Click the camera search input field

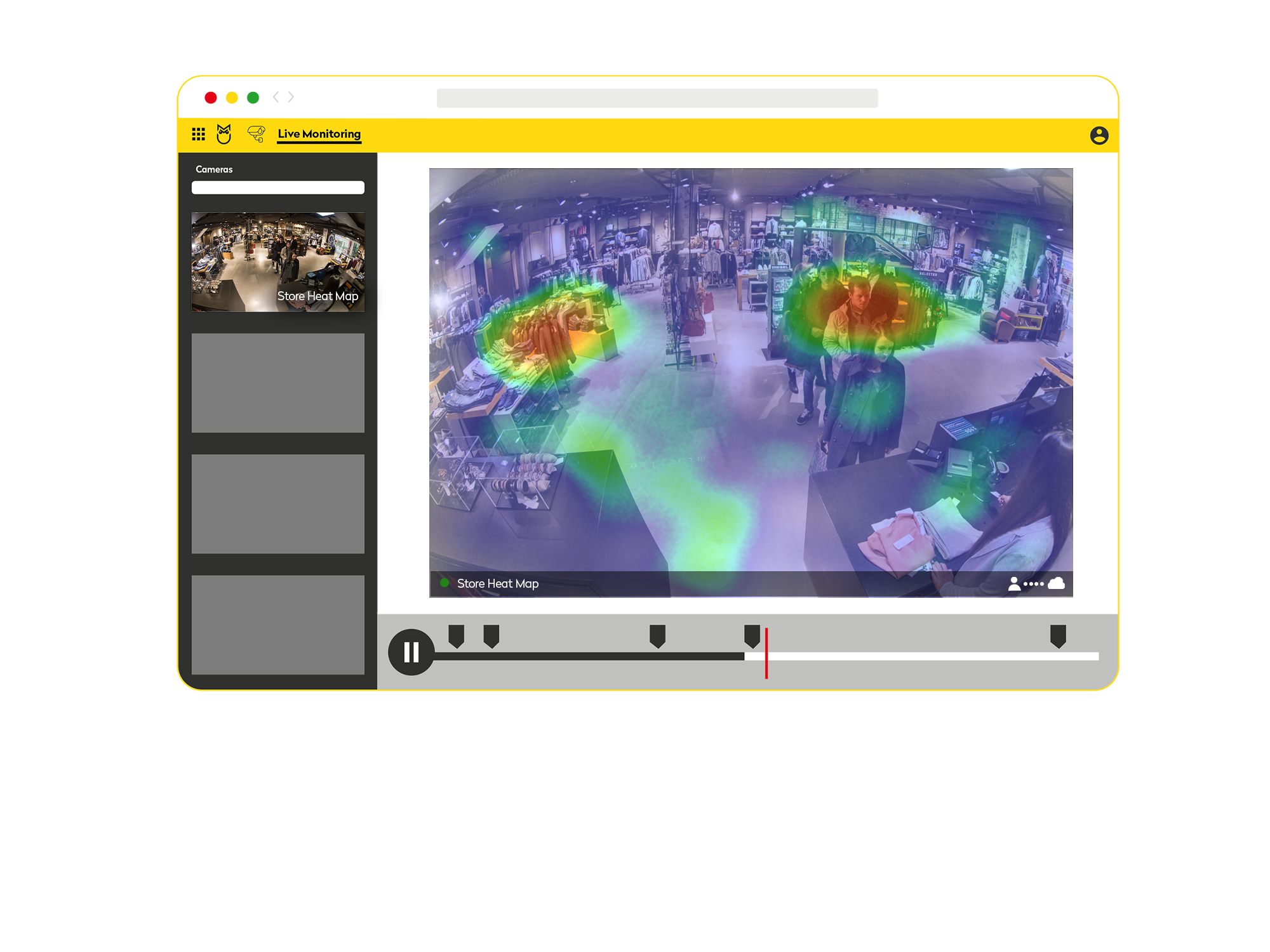coord(278,187)
